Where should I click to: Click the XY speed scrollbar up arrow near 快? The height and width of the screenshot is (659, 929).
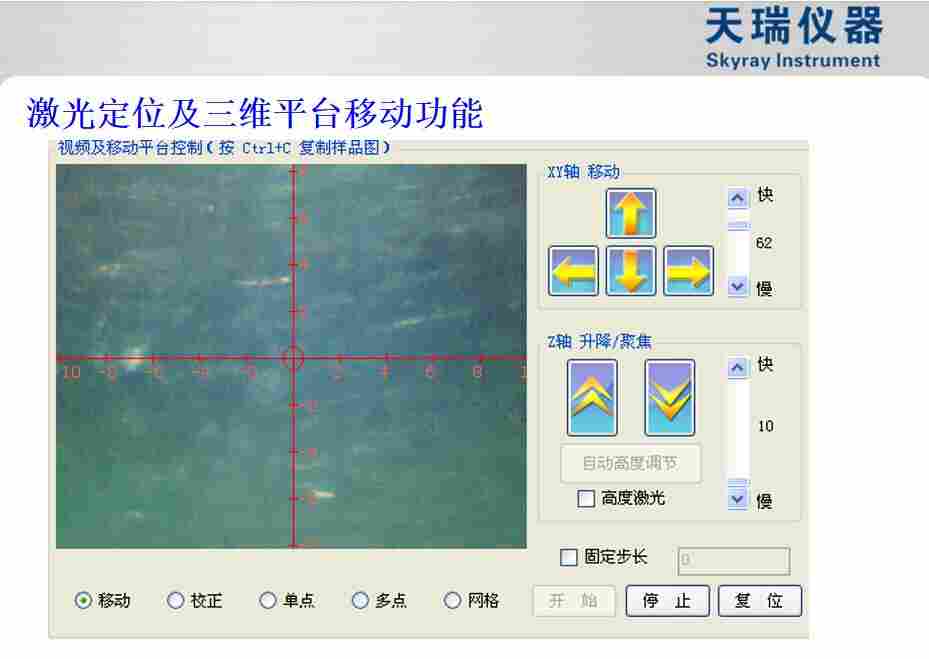pyautogui.click(x=737, y=198)
